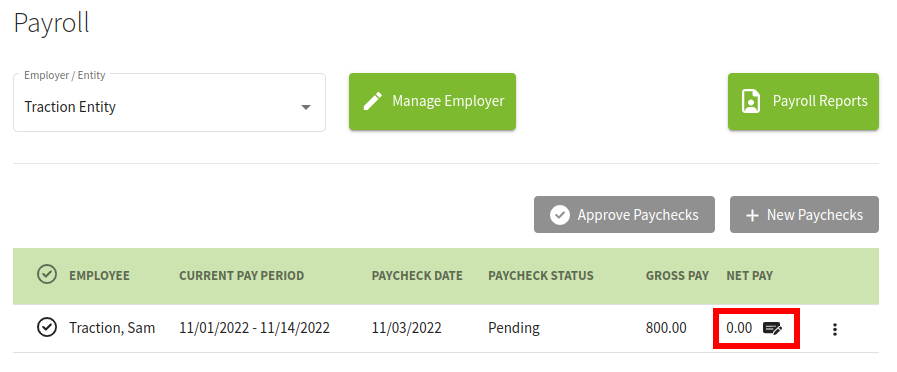Toggle the select-all checkmark in table header
The height and width of the screenshot is (372, 897).
[x=46, y=275]
